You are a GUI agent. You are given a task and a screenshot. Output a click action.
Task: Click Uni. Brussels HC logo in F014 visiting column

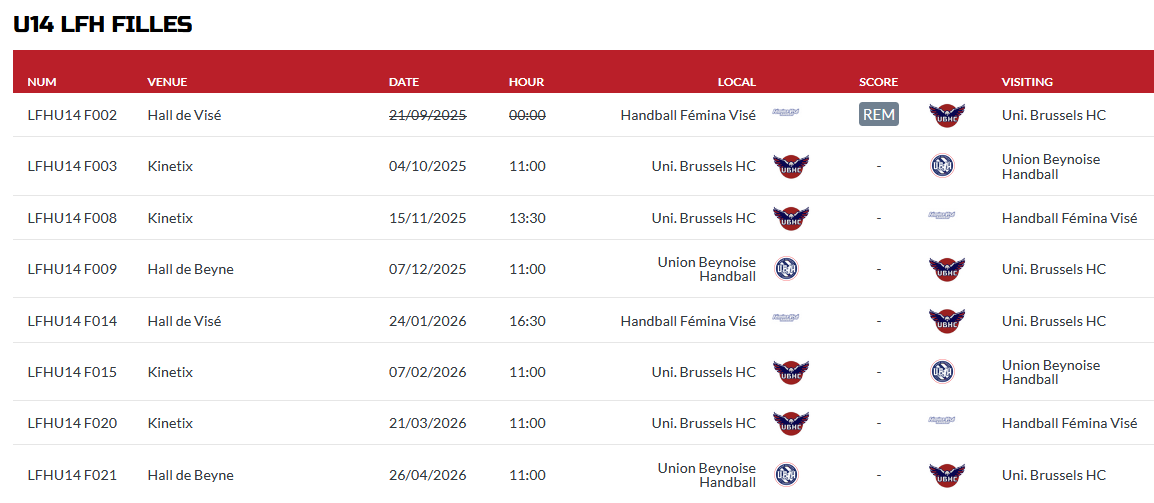pos(947,321)
